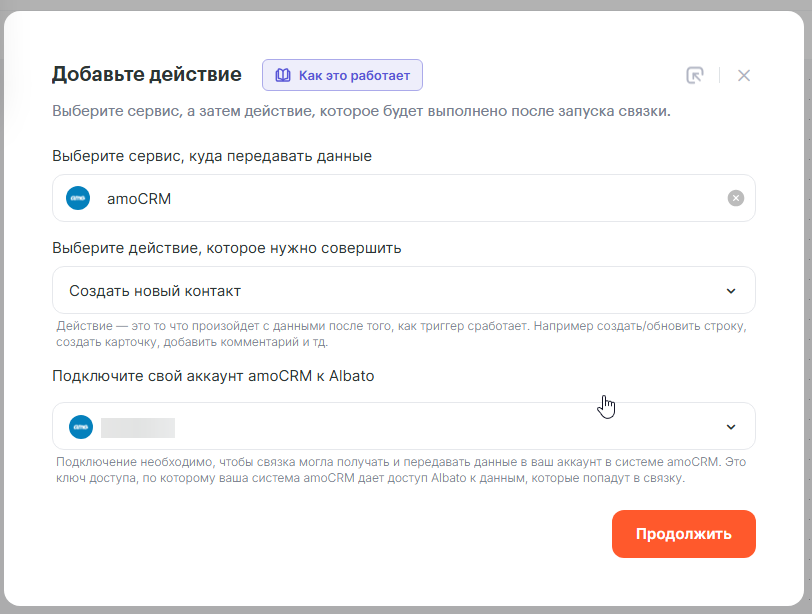812x614 pixels.
Task: Click the "Добавьте действие" heading
Action: [x=146, y=74]
